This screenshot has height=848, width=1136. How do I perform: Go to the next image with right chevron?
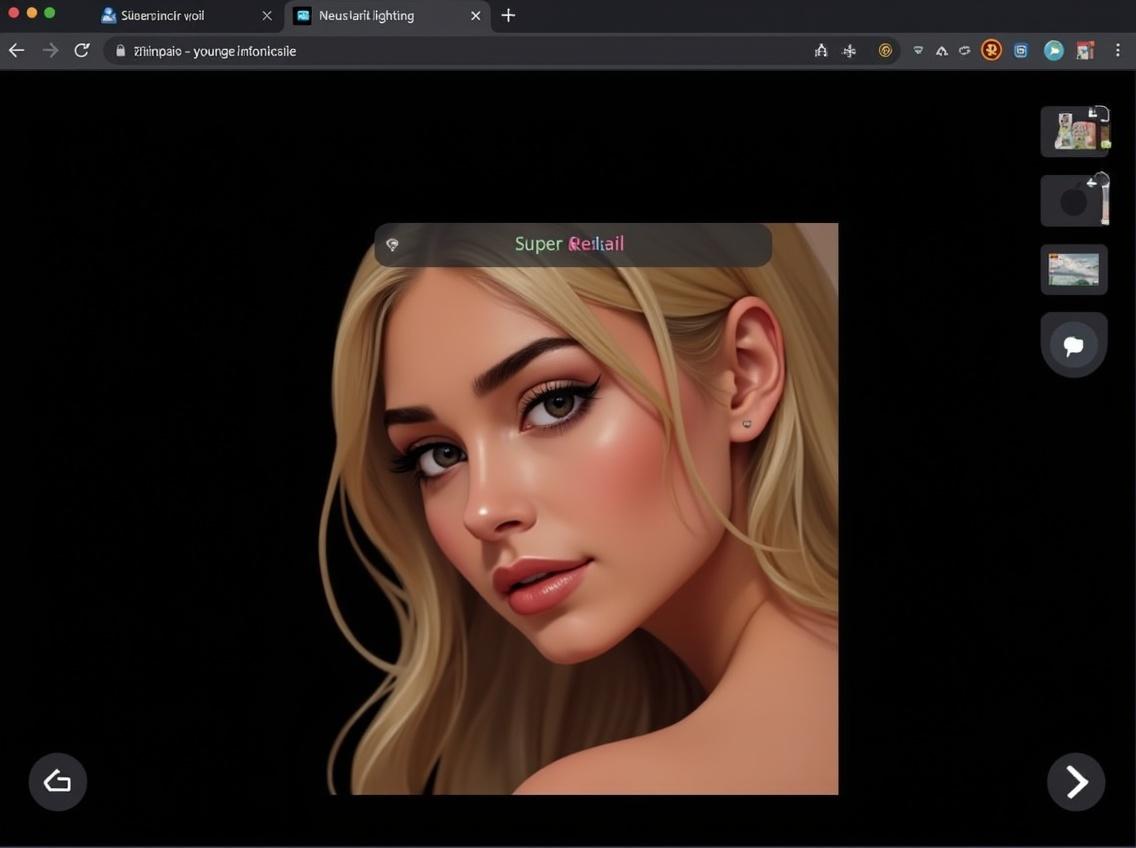click(x=1076, y=781)
